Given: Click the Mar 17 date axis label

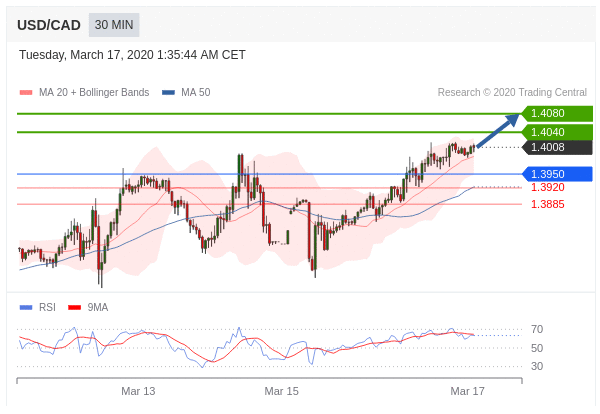Looking at the screenshot, I should click(467, 391).
